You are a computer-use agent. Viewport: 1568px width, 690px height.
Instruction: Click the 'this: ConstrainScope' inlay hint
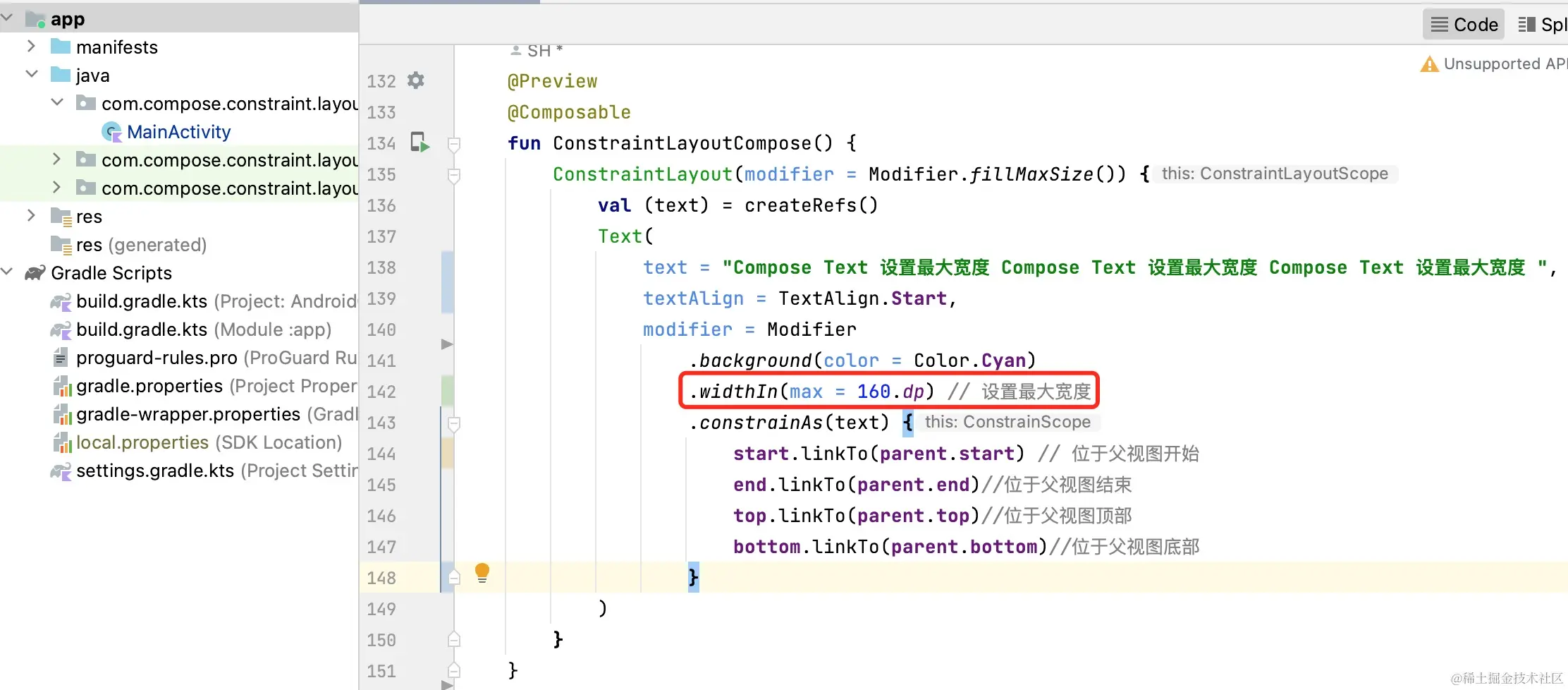1007,422
